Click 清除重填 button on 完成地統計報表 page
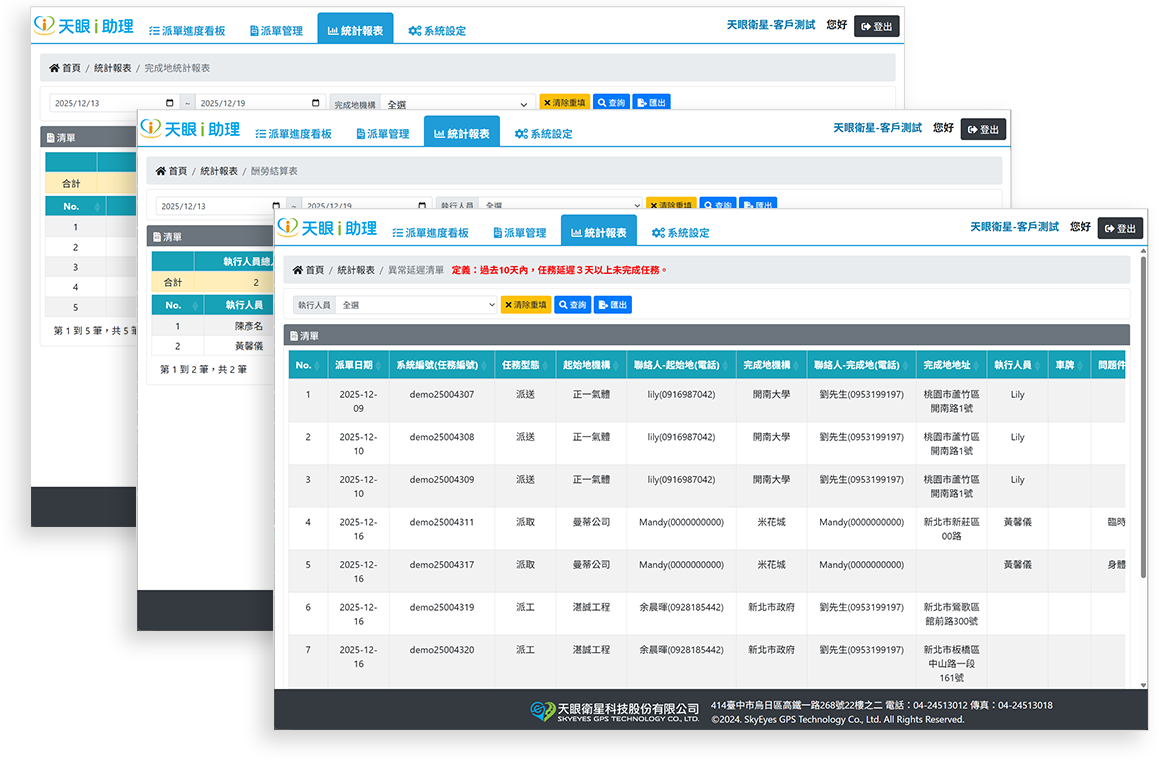This screenshot has width=1159, height=760. point(564,103)
